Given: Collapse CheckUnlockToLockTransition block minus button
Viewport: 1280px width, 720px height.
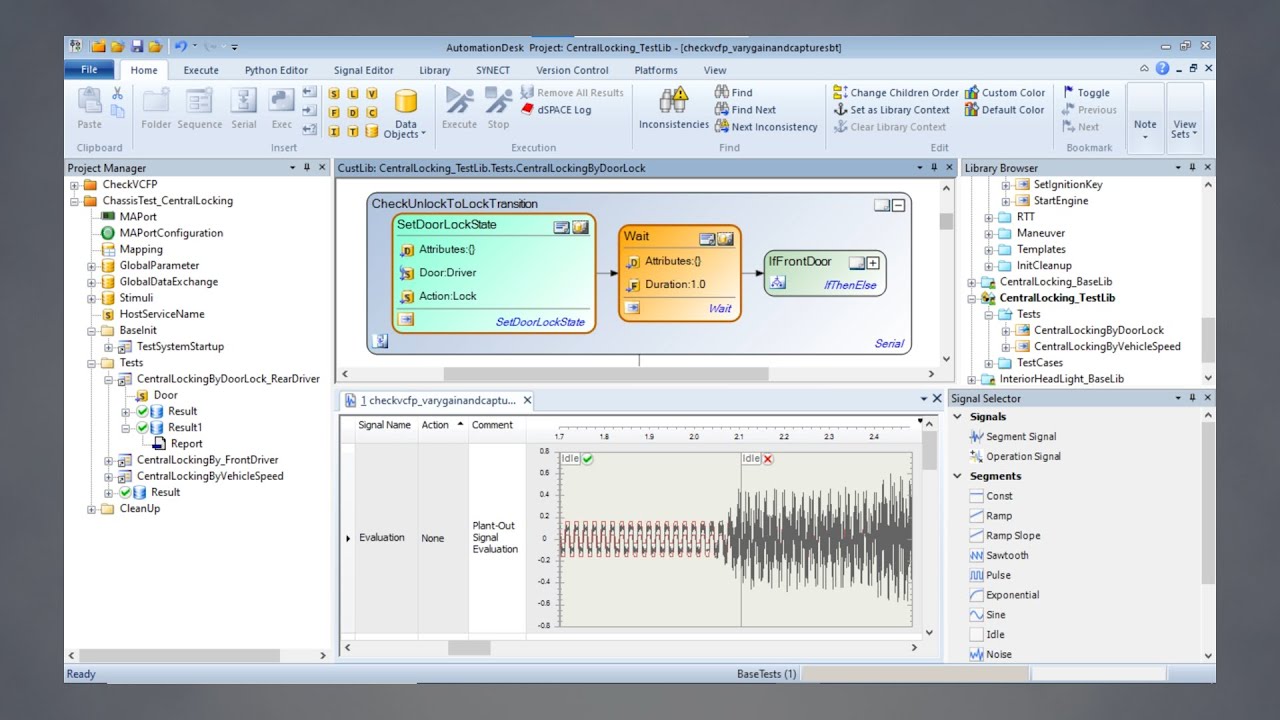Looking at the screenshot, I should [x=898, y=205].
